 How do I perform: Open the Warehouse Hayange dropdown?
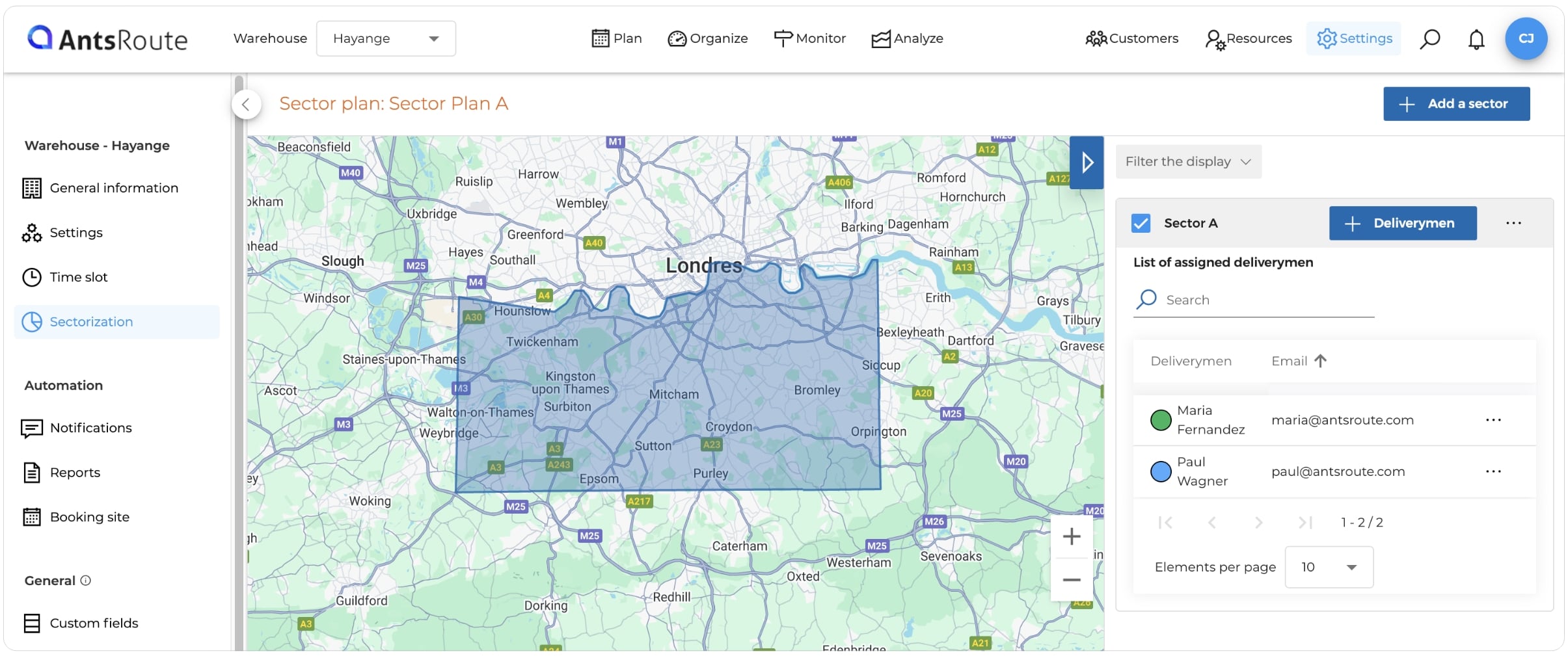point(386,38)
